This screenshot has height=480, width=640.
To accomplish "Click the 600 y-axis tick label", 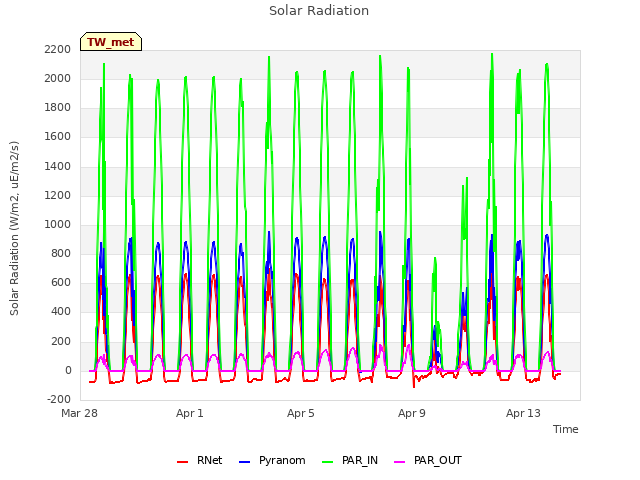I will click(x=61, y=282).
